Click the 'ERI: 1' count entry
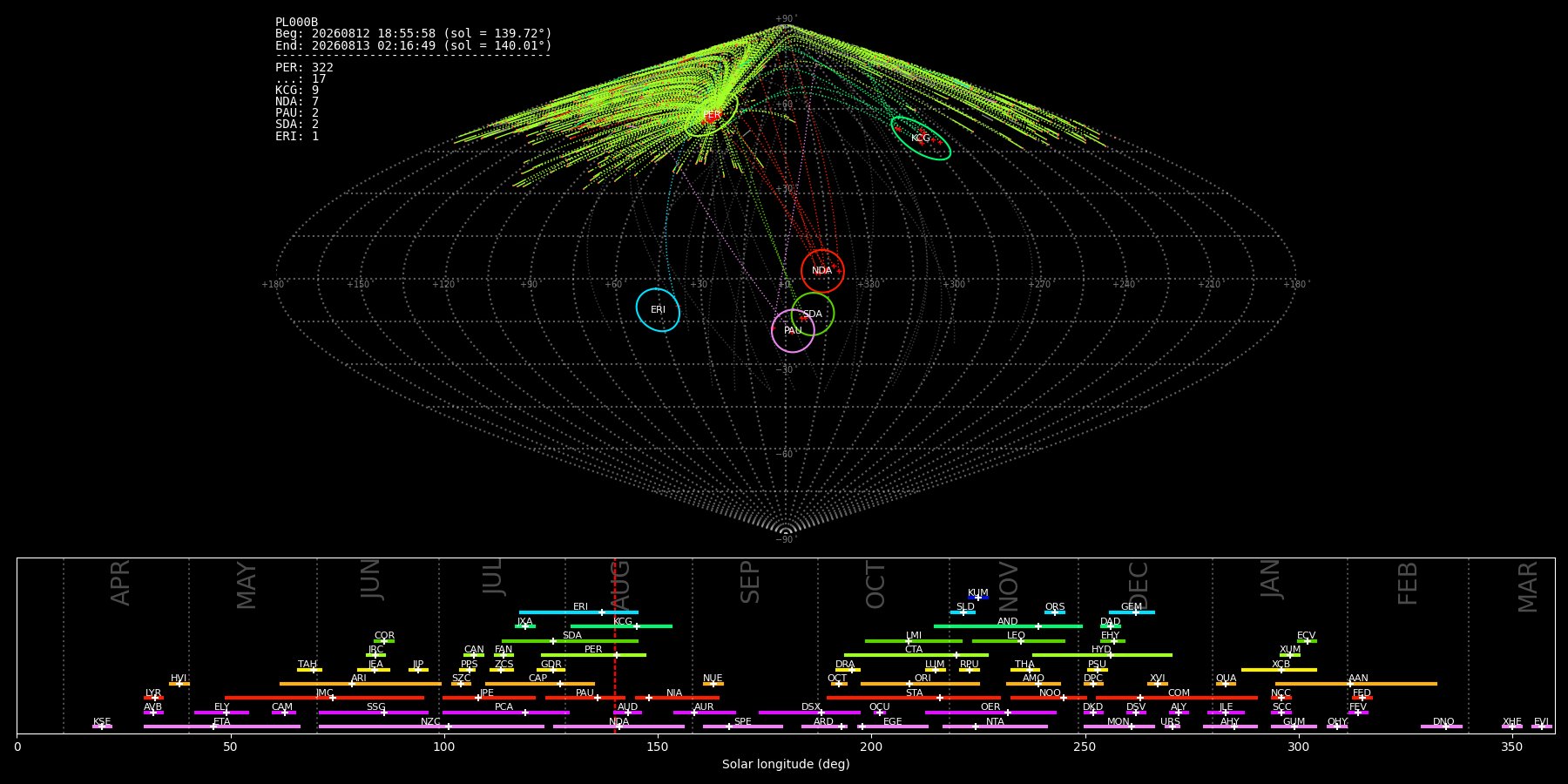The height and width of the screenshot is (784, 1568). coord(297,136)
